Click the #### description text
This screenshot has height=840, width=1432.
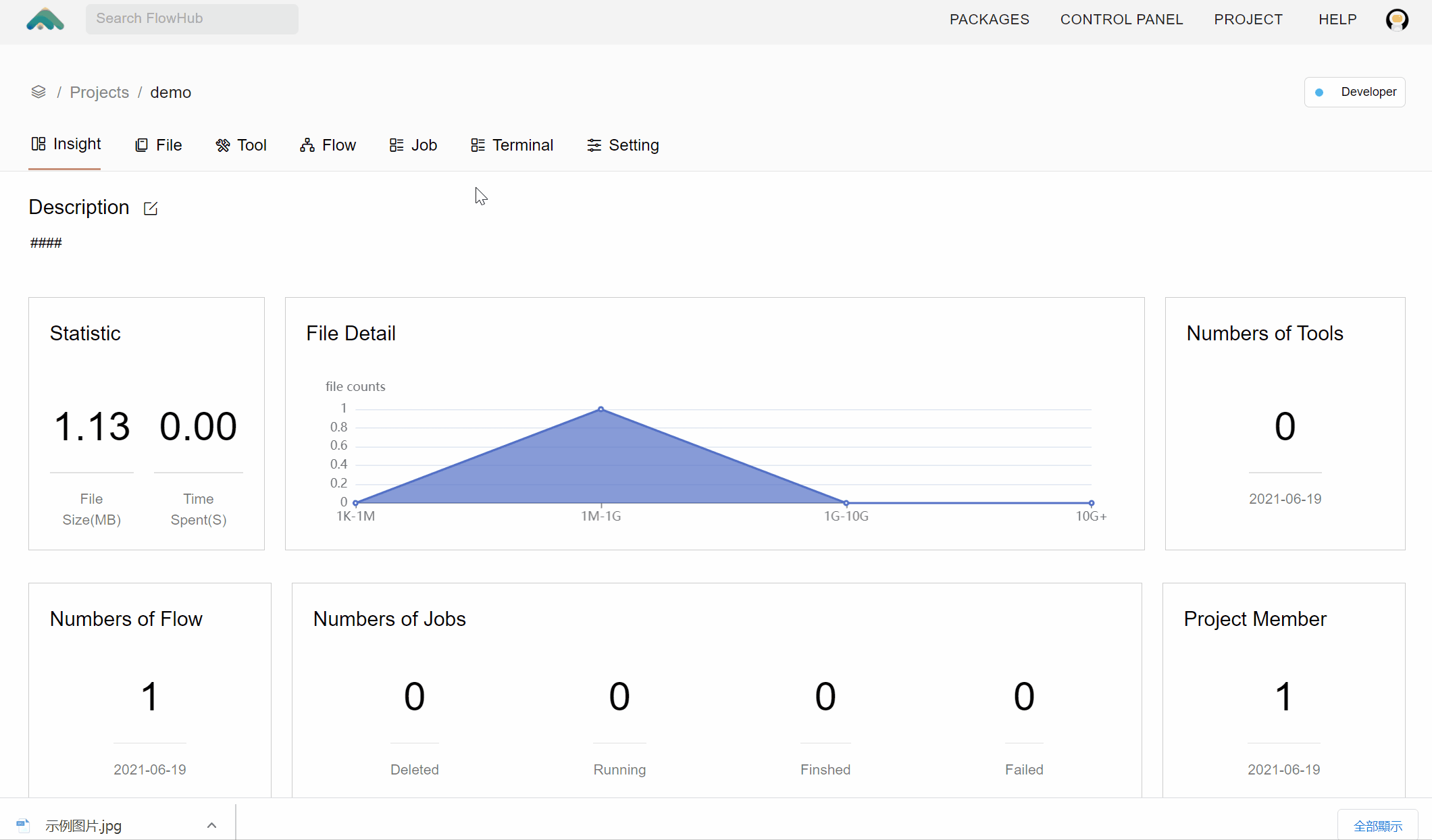(46, 243)
